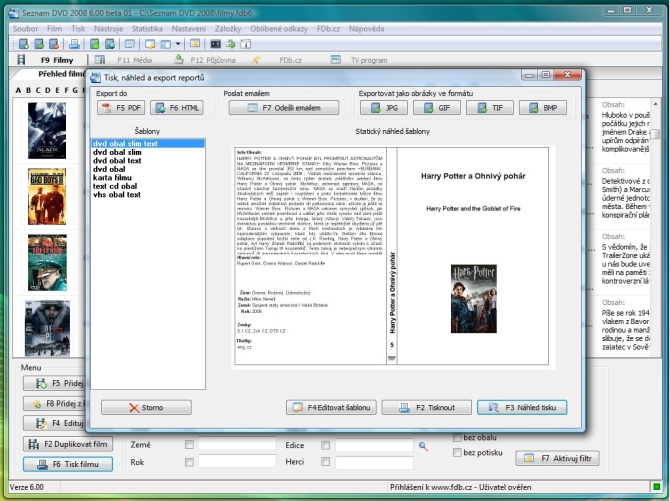Viewport: 670px width, 501px height.
Task: Select 'dvd obal slim text' template
Action: click(x=126, y=144)
